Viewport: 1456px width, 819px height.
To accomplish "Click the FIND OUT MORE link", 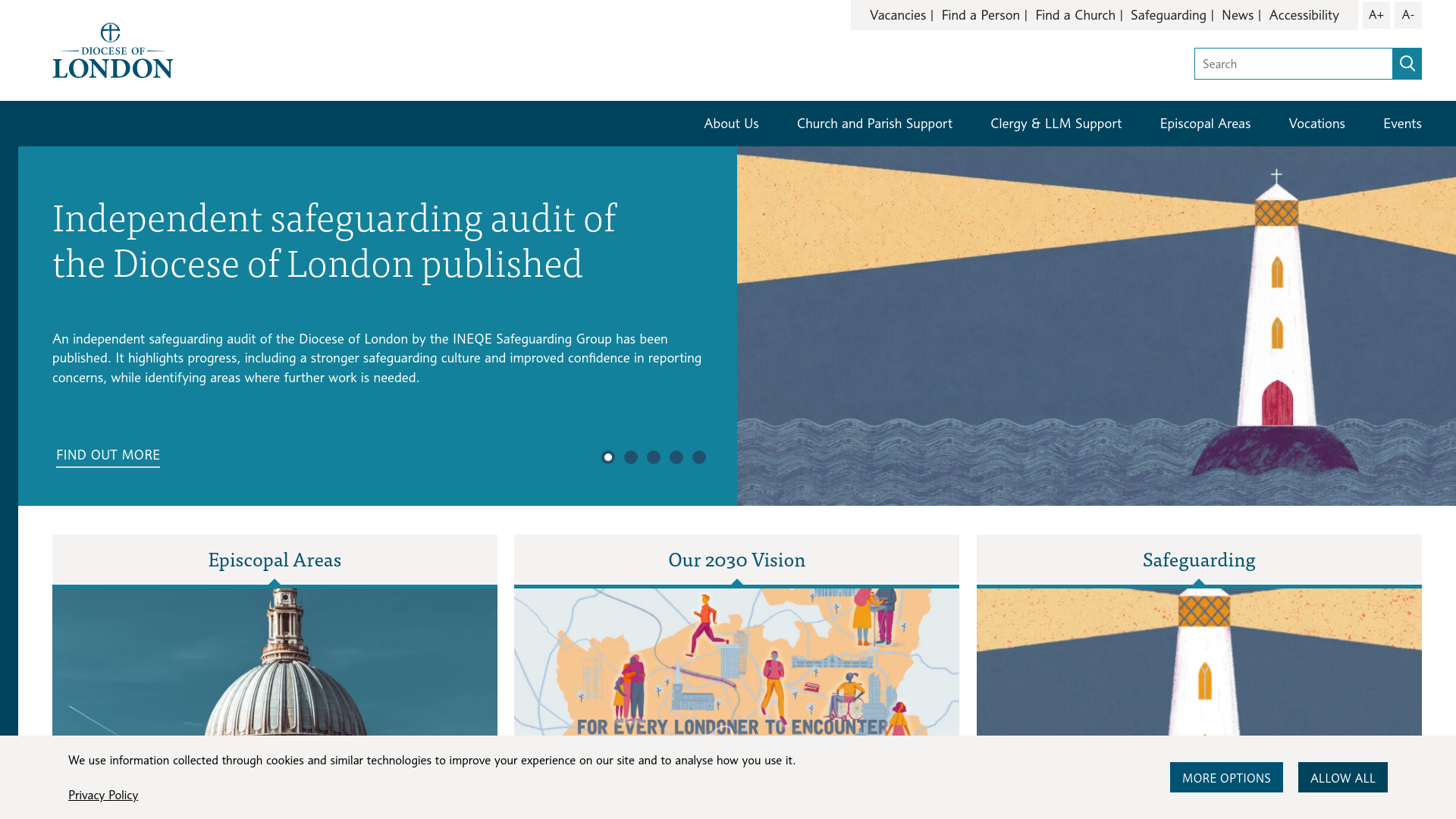I will (x=108, y=455).
